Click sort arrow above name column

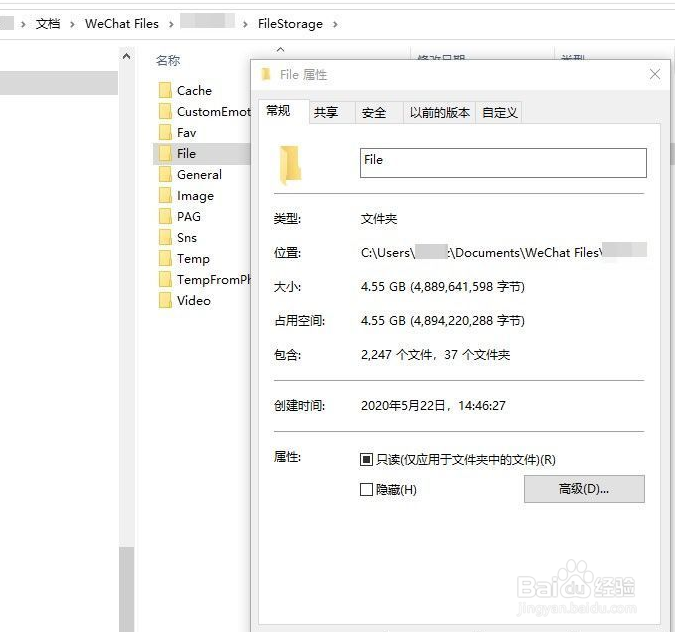(281, 50)
